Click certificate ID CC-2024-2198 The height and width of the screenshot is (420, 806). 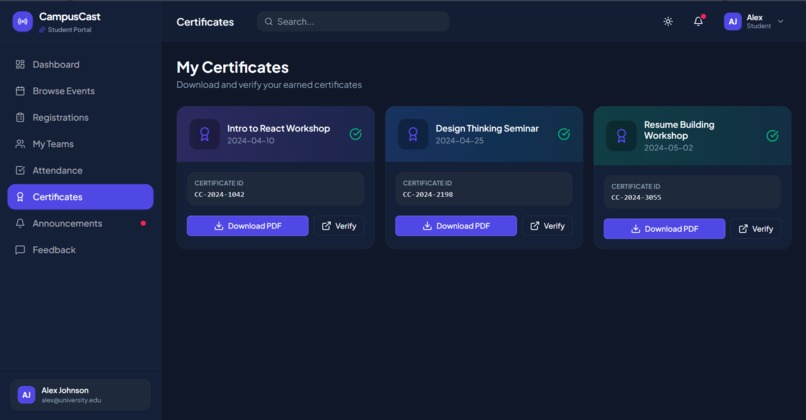click(x=428, y=194)
